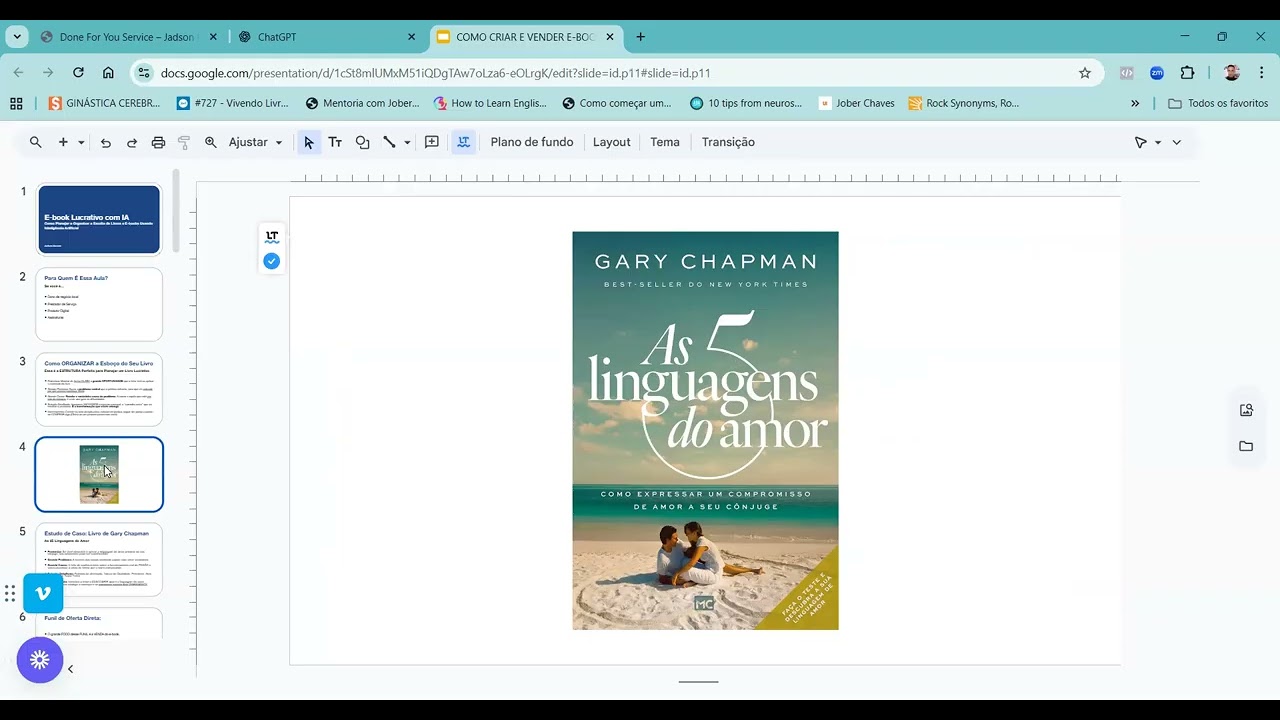The height and width of the screenshot is (720, 1280).
Task: Open the Chrome profile avatar
Action: coord(1232,73)
